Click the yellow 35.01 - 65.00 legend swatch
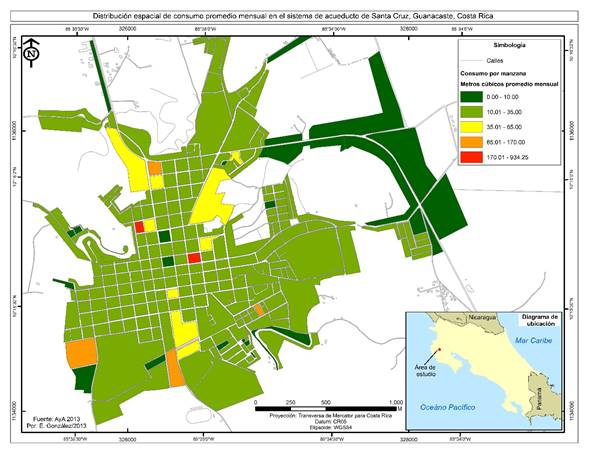This screenshot has height=454, width=589. [471, 127]
